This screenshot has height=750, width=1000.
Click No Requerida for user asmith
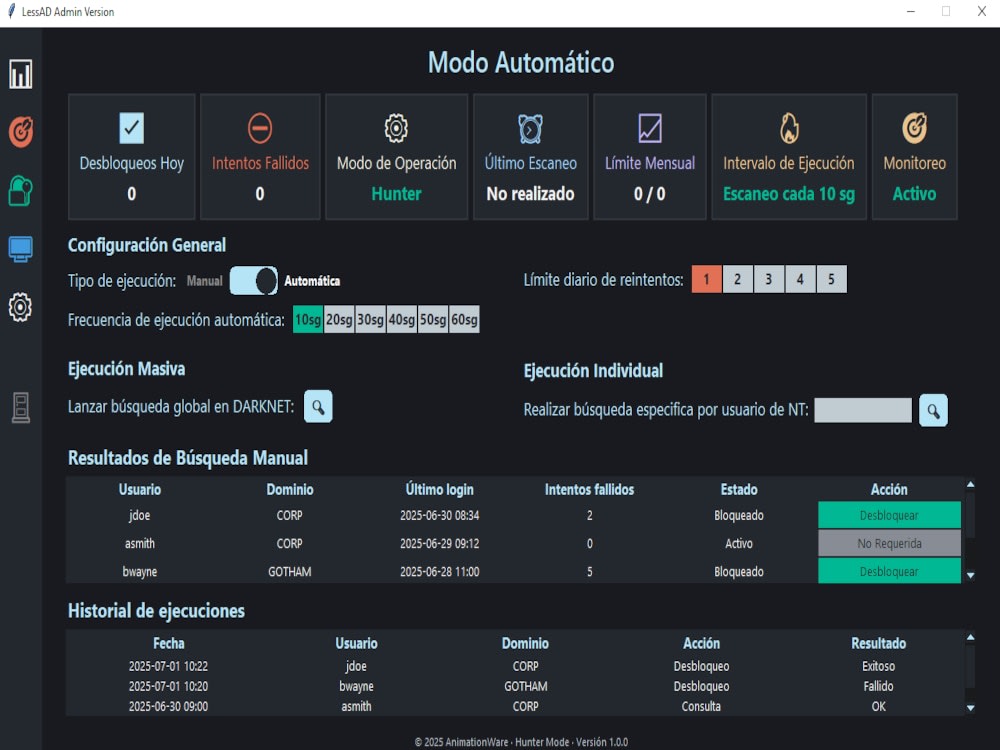coord(889,543)
